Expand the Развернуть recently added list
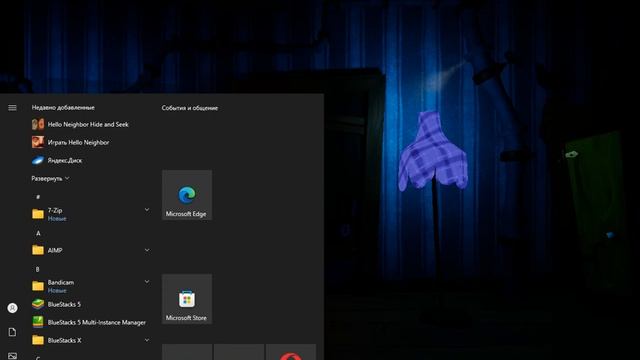 tap(50, 178)
